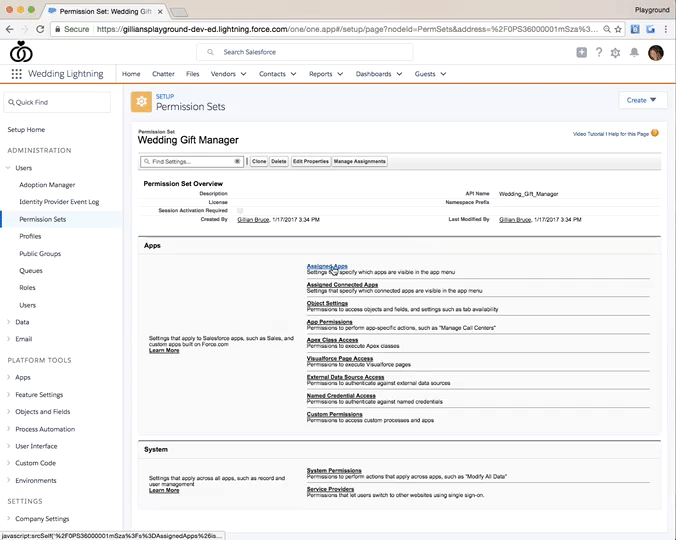Open the Dashboards tab dropdown arrow
This screenshot has height=540, width=676.
coord(399,74)
